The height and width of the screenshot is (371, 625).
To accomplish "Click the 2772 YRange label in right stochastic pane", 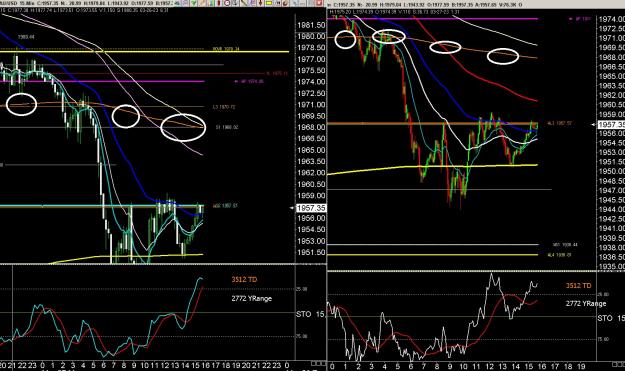I will tap(586, 303).
